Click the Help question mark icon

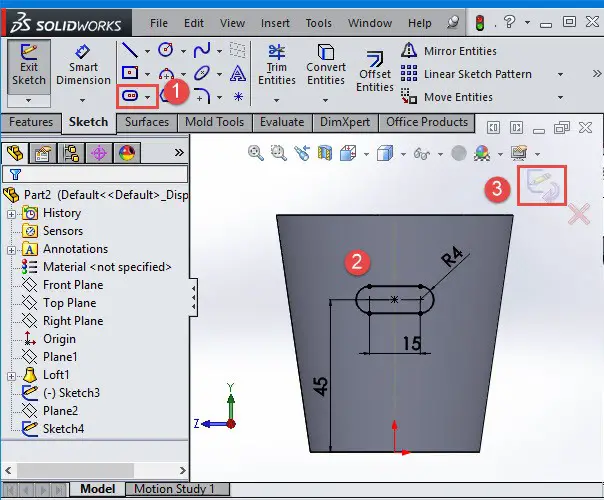point(509,22)
